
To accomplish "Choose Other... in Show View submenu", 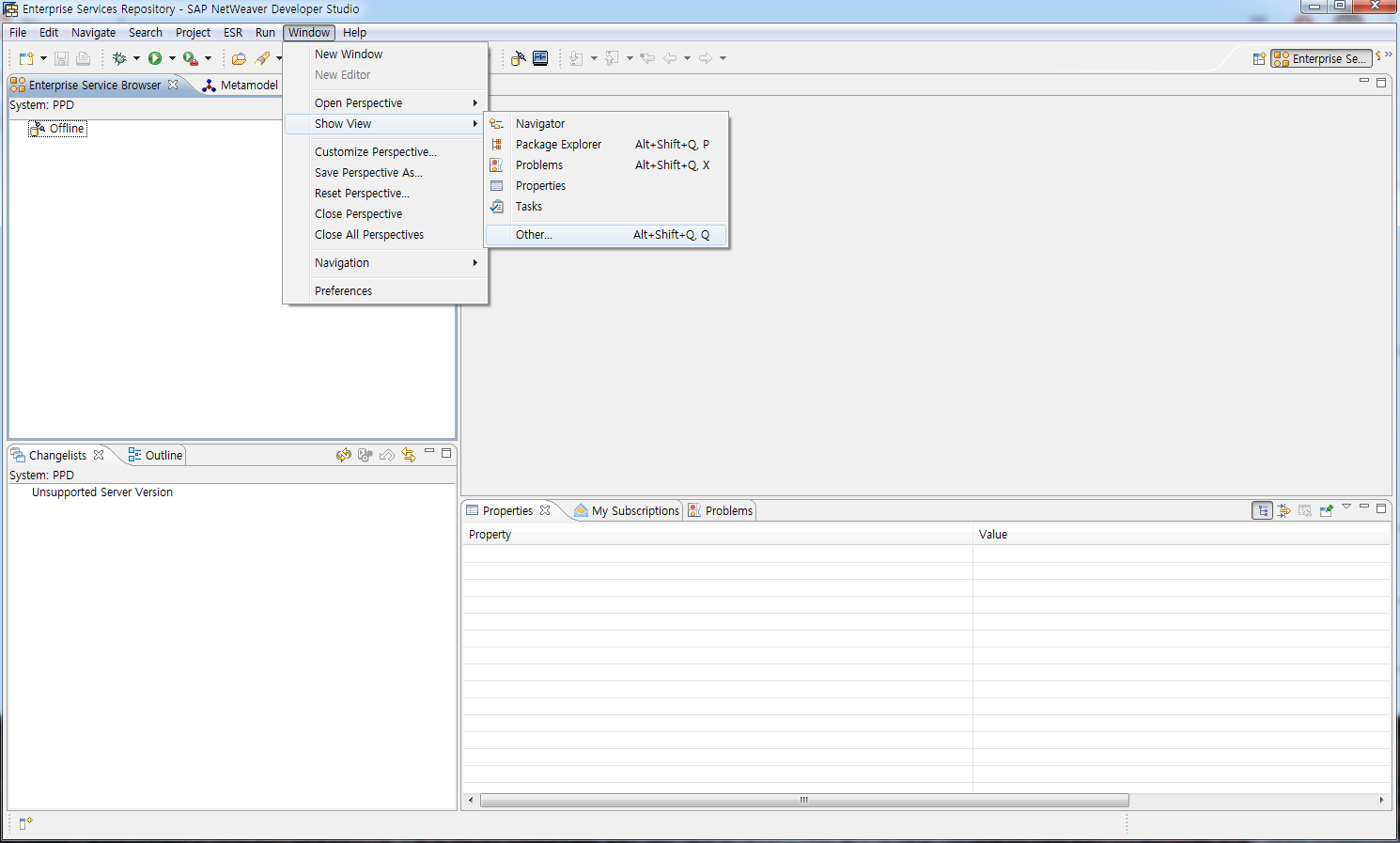I will 606,235.
